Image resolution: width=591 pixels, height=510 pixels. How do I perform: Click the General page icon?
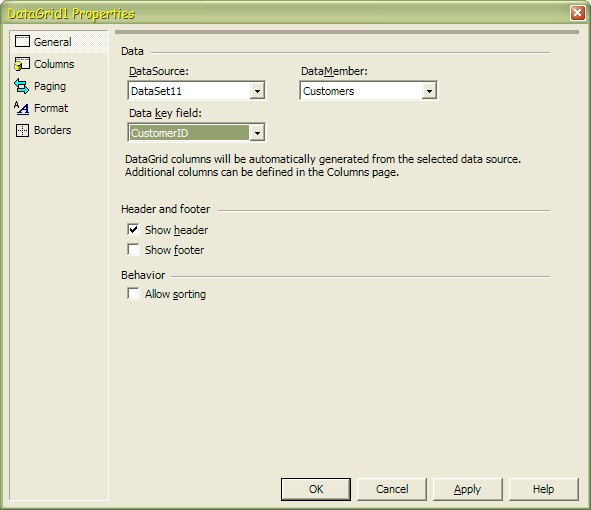[x=22, y=41]
